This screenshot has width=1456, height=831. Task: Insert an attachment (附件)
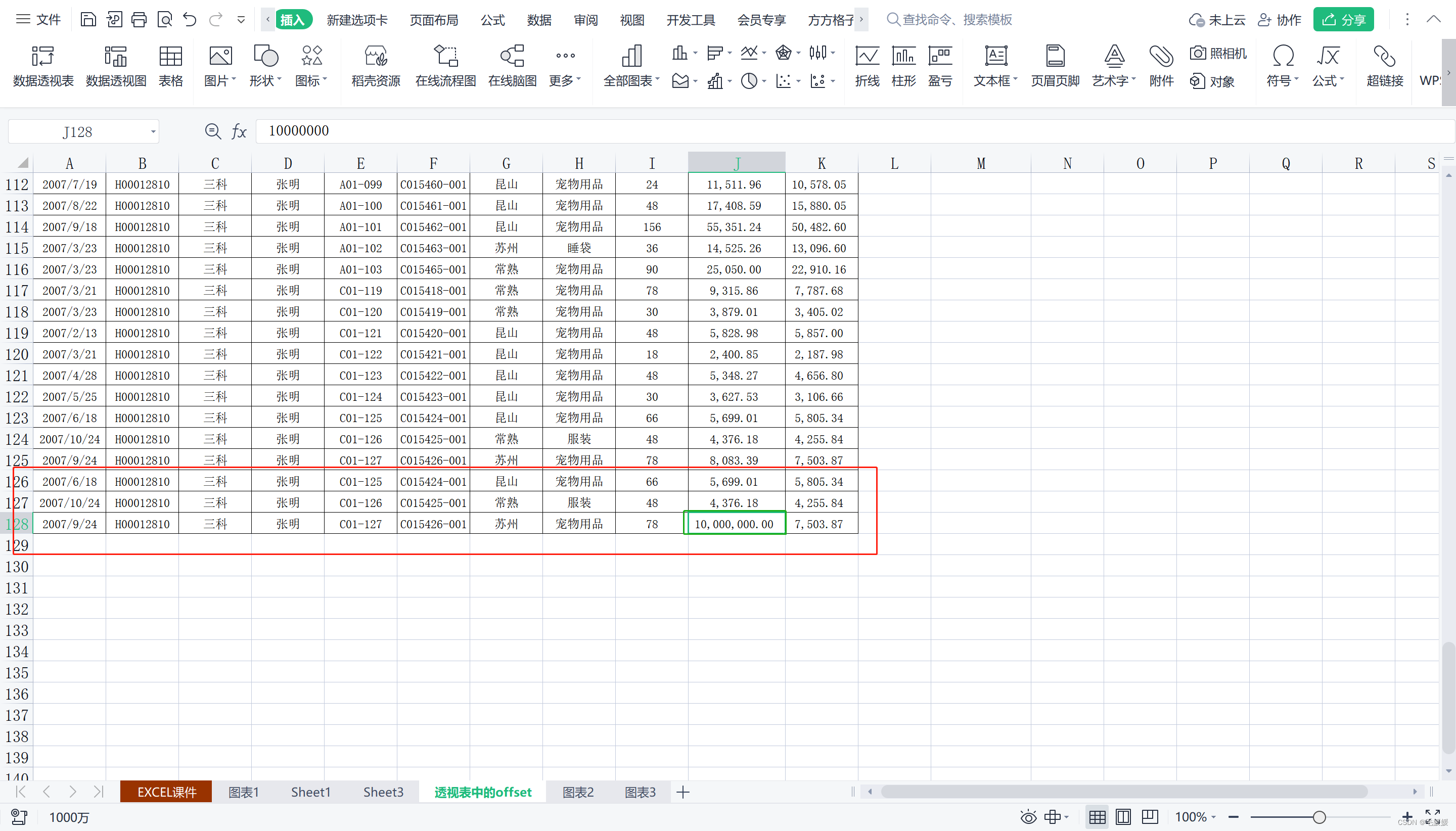pos(1161,66)
